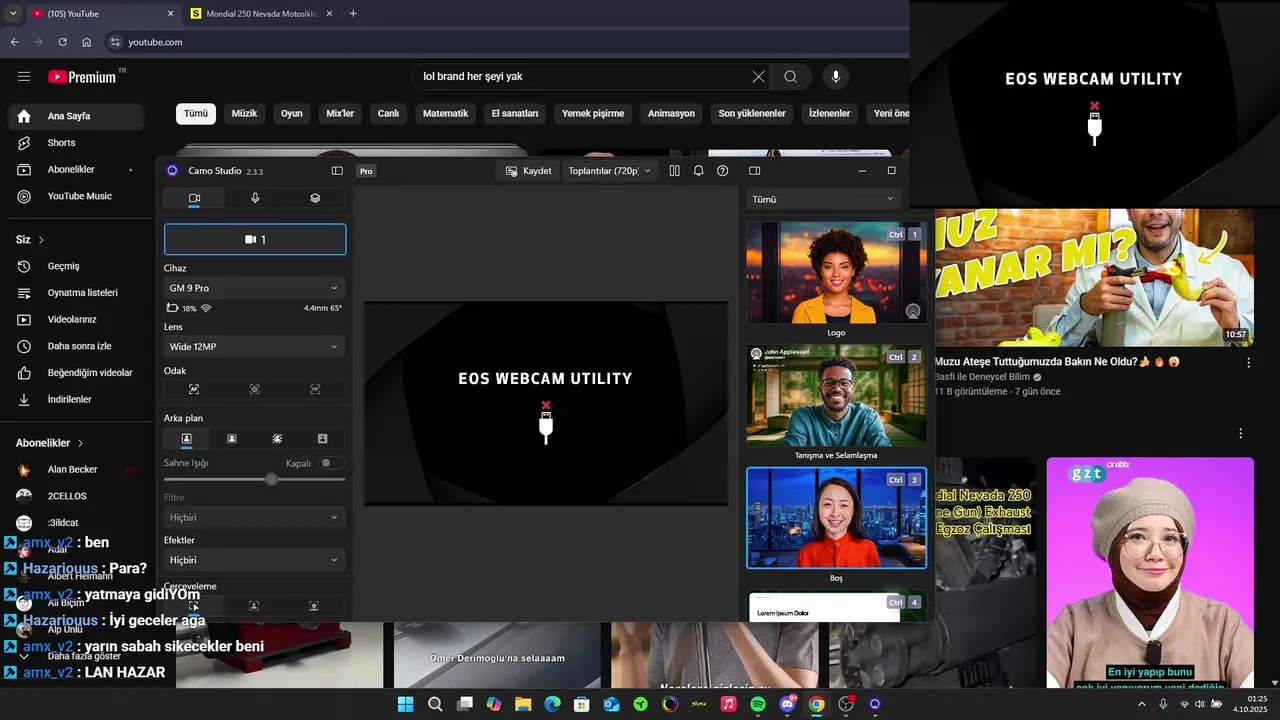Select first Odak autofocus mode icon
This screenshot has height=720, width=1280.
coord(194,389)
